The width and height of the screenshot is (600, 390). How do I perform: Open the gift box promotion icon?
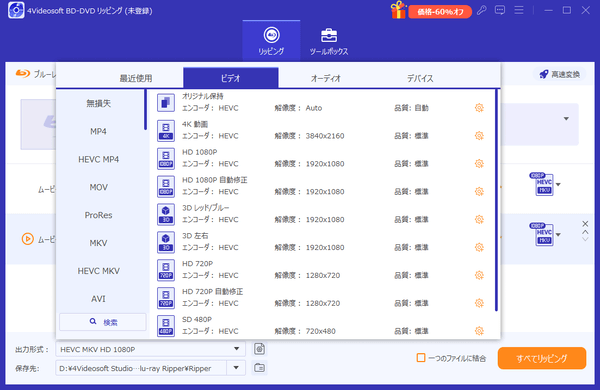pyautogui.click(x=398, y=10)
